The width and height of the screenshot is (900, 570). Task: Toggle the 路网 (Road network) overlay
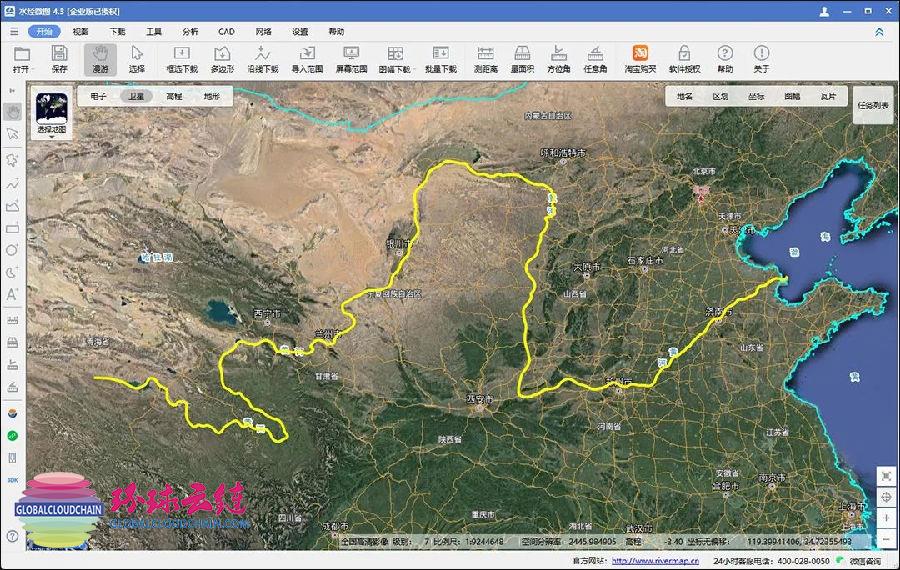point(792,96)
